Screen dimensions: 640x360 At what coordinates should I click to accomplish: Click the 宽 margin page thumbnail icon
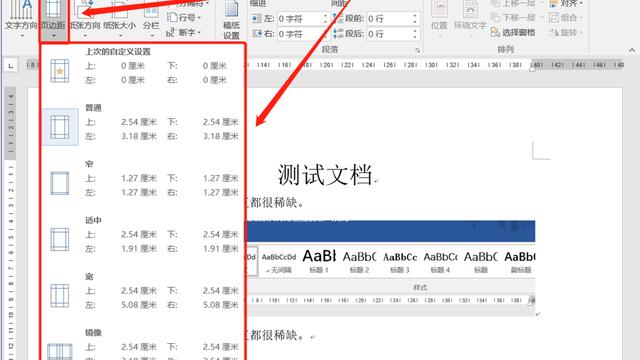click(60, 296)
